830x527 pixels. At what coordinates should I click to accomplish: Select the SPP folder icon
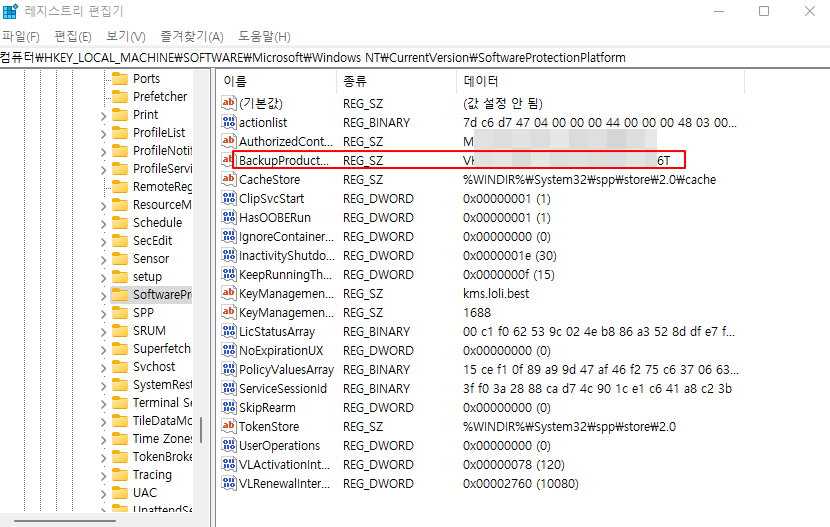click(120, 313)
